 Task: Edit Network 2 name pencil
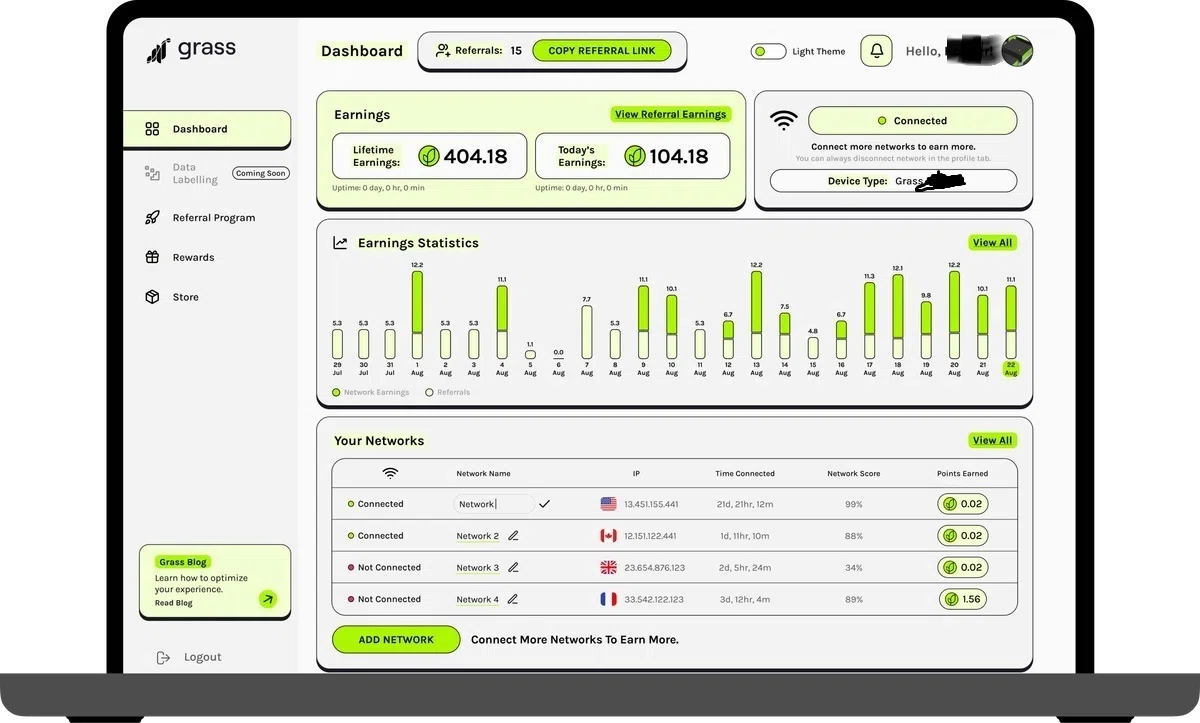[513, 536]
